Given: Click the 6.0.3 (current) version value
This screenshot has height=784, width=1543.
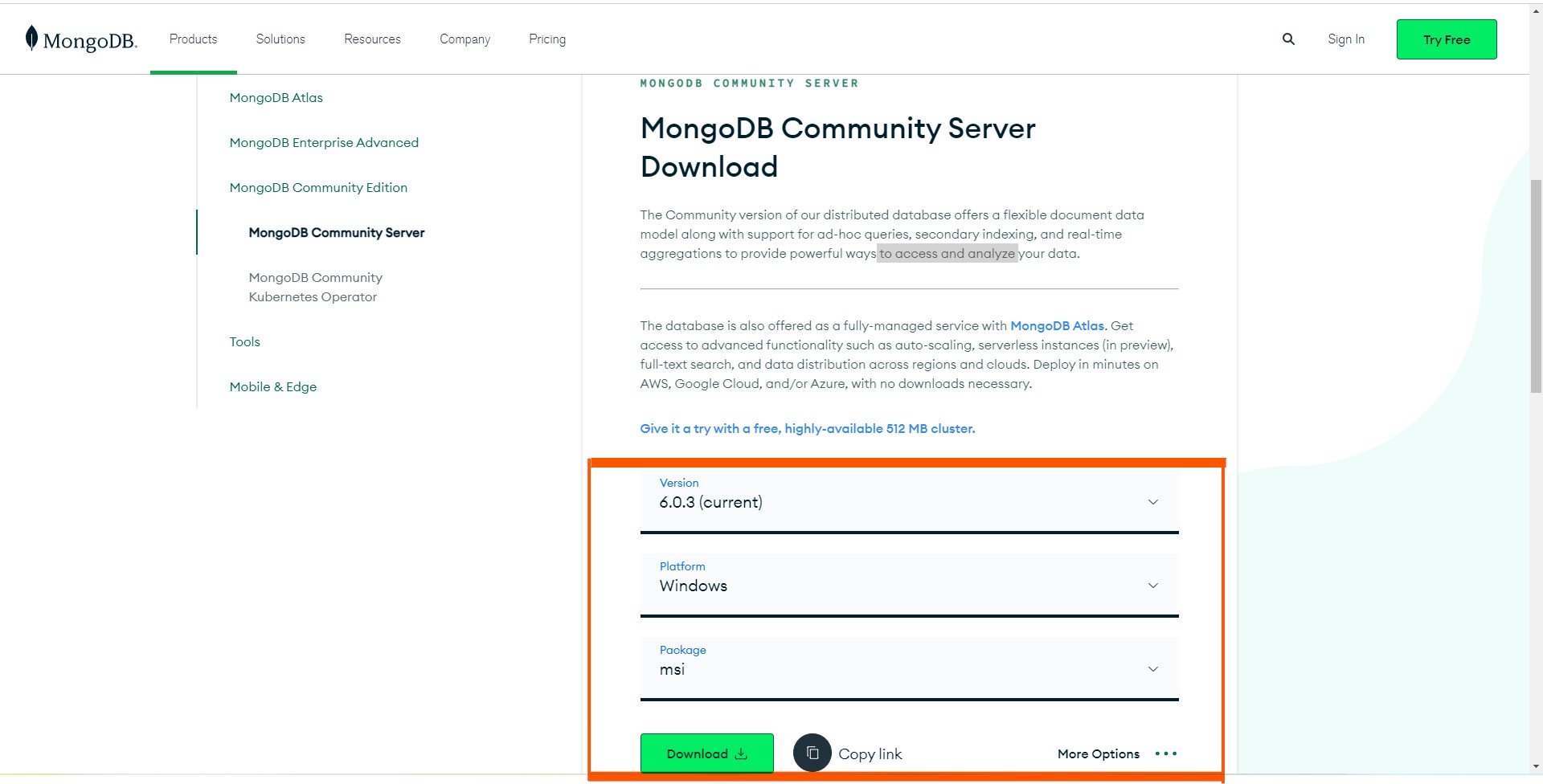Looking at the screenshot, I should (x=710, y=502).
